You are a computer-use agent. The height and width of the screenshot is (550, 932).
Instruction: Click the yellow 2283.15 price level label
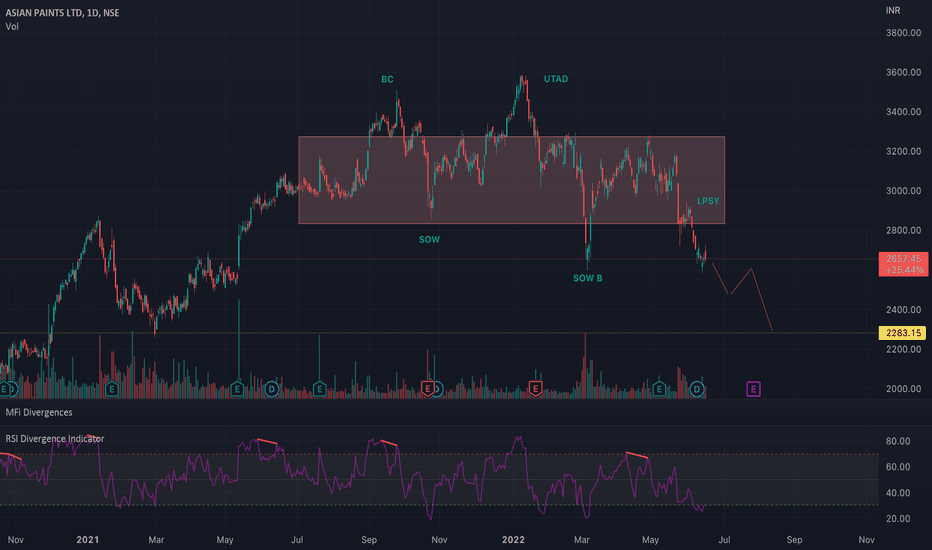tap(902, 333)
